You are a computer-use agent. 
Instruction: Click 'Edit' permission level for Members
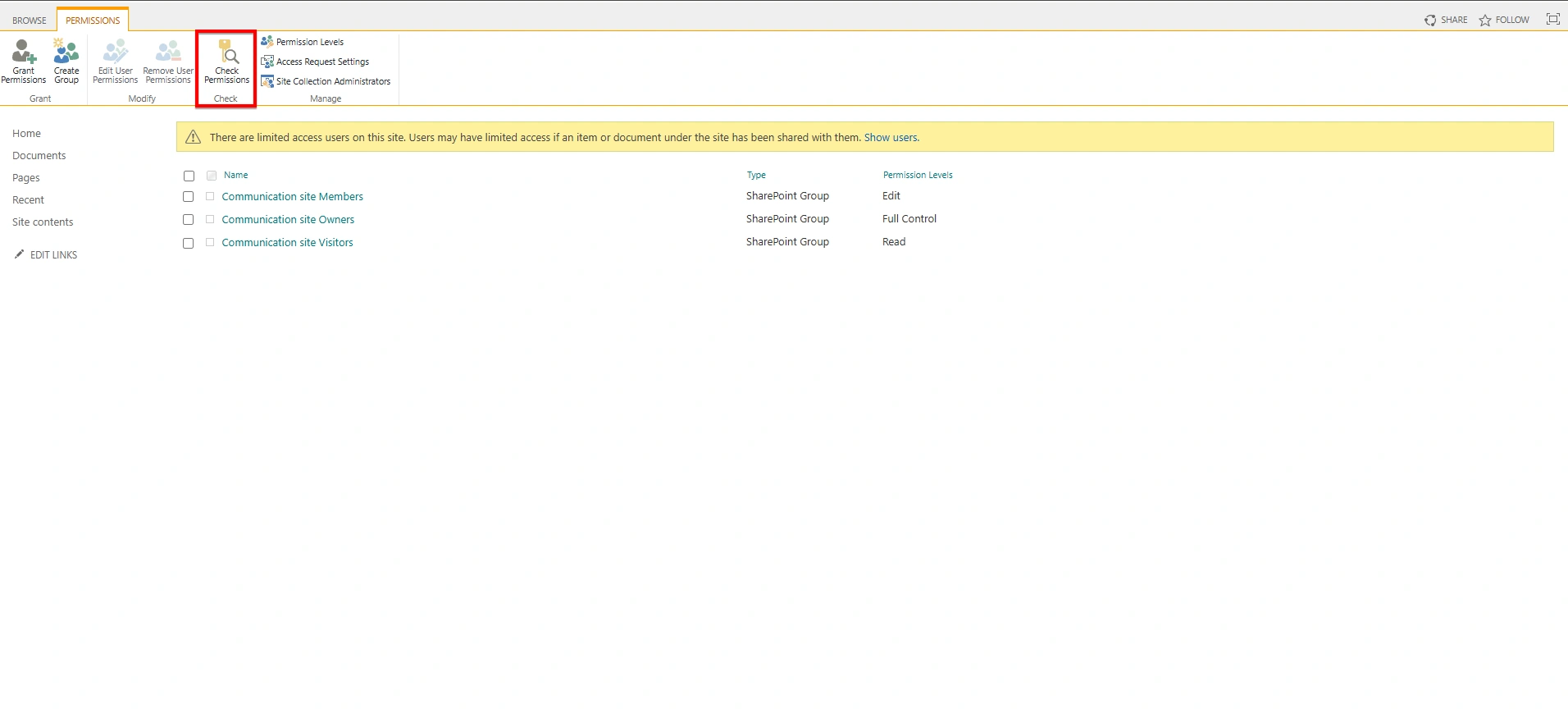pos(891,195)
